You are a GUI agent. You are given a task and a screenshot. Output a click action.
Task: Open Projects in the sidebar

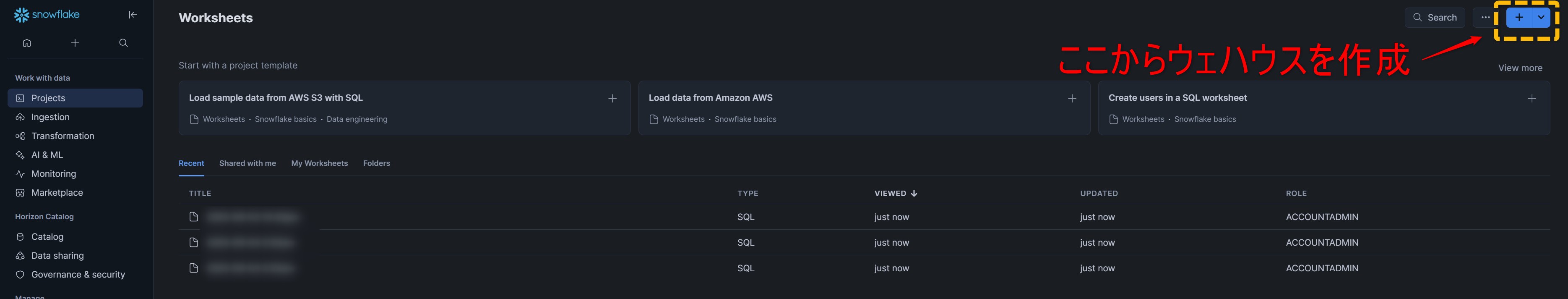pos(75,98)
